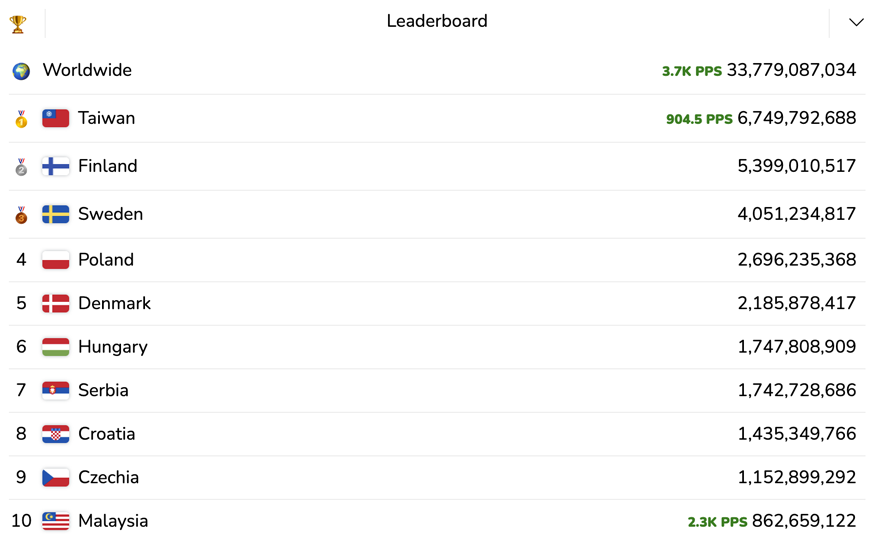Click the silver medal beside Finland
The width and height of the screenshot is (880, 539).
21,167
